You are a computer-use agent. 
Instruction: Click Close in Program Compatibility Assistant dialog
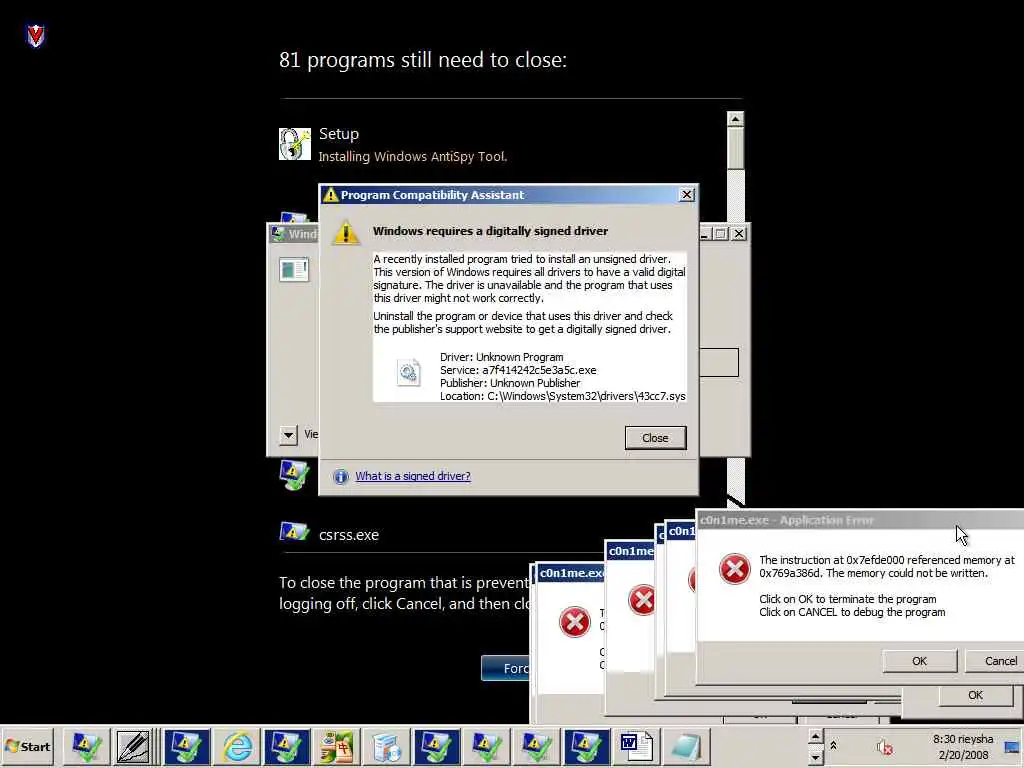655,438
